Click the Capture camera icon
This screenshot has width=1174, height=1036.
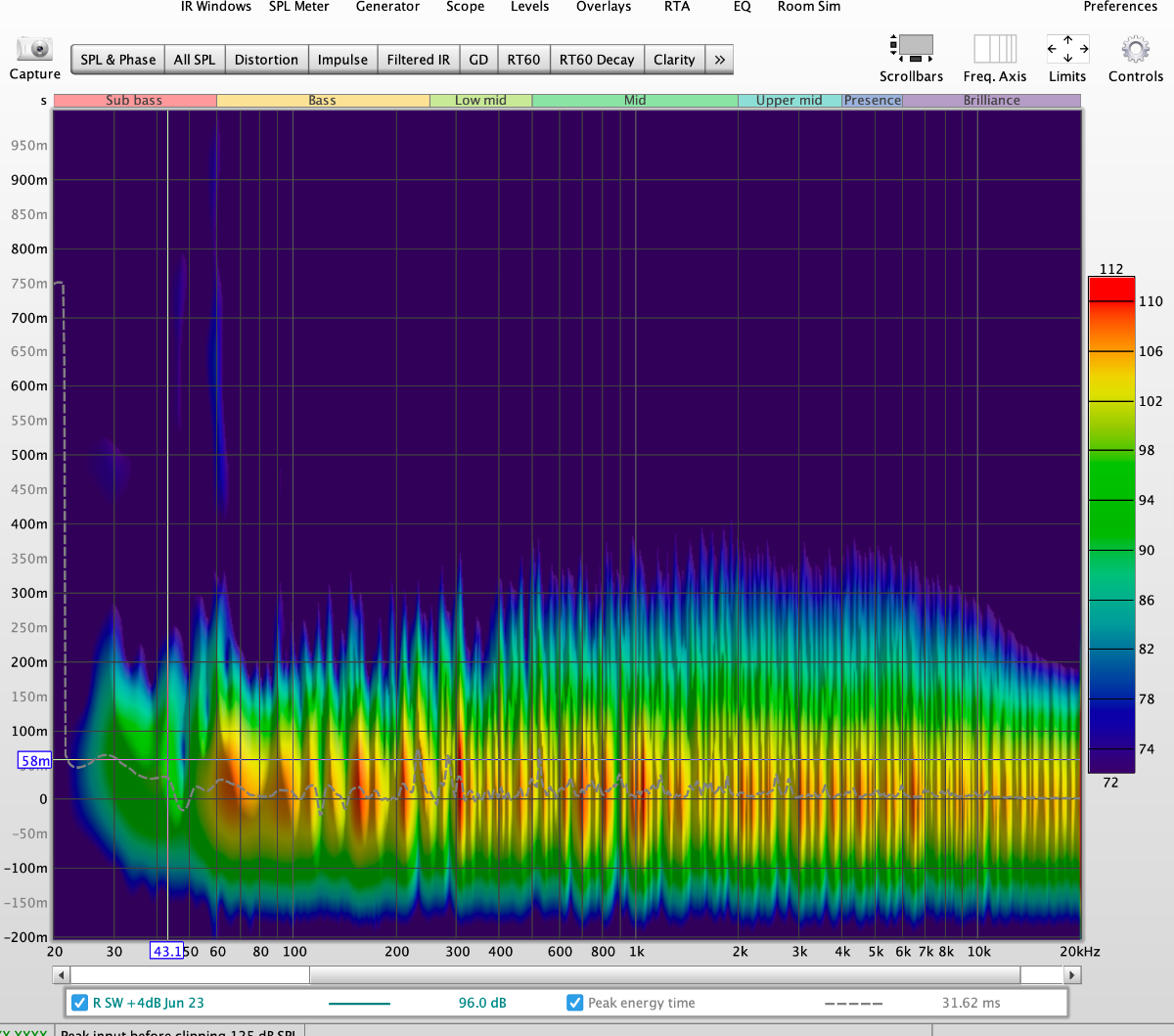(x=34, y=49)
